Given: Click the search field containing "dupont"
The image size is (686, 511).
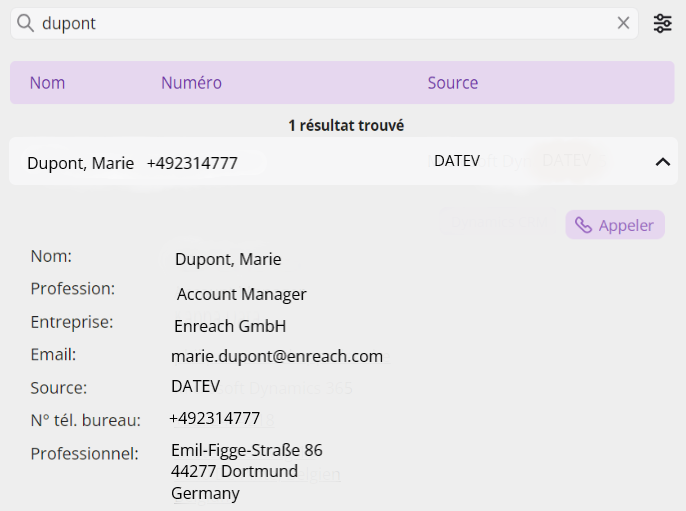Looking at the screenshot, I should click(x=320, y=23).
